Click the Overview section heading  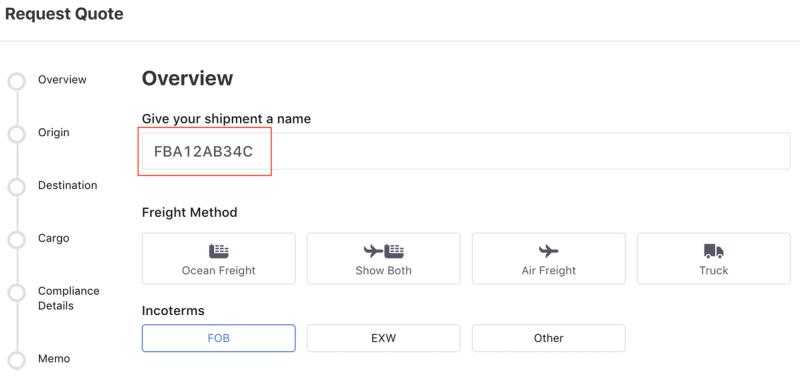(x=187, y=78)
